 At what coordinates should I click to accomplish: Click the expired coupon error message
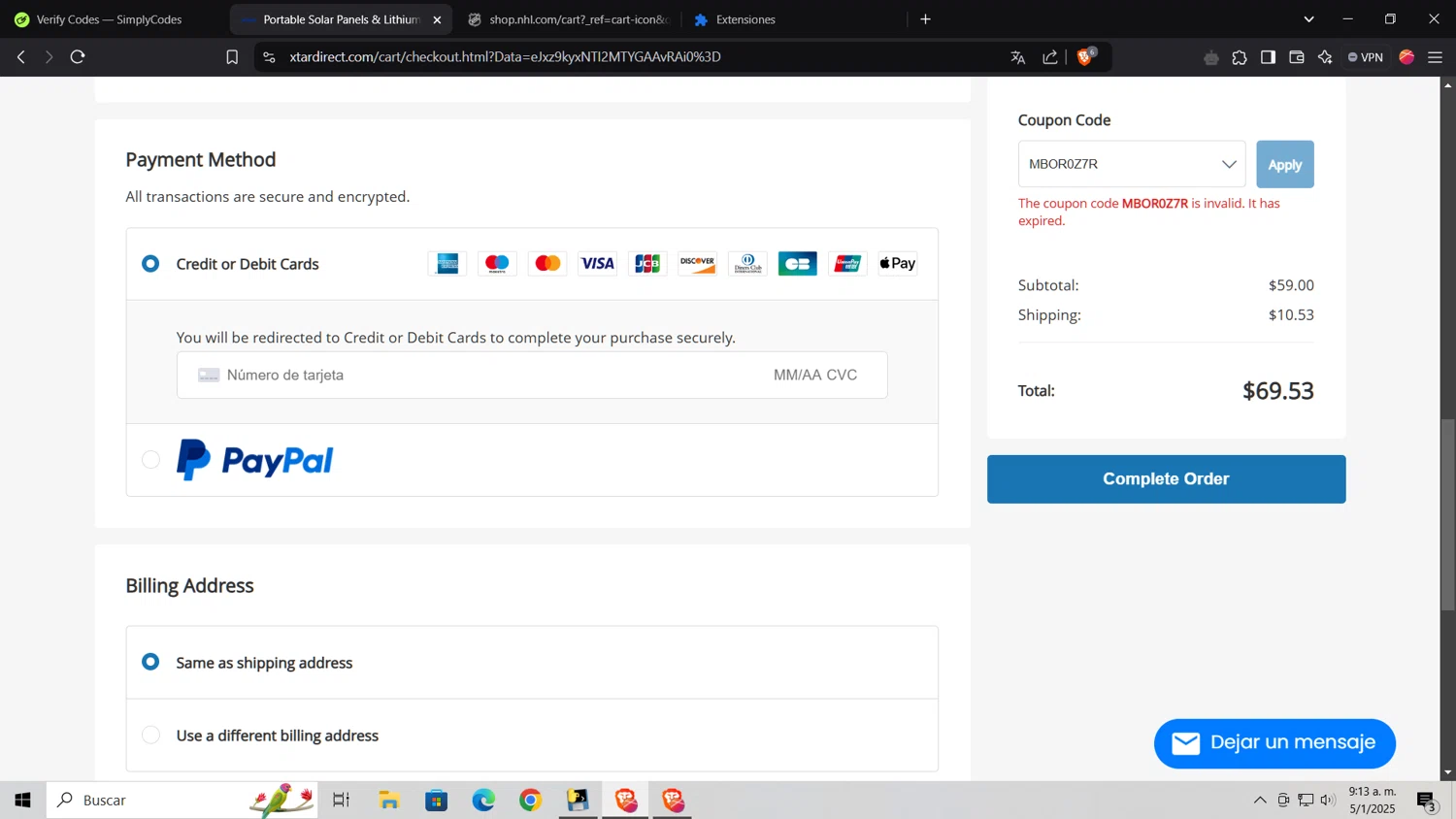(1149, 212)
